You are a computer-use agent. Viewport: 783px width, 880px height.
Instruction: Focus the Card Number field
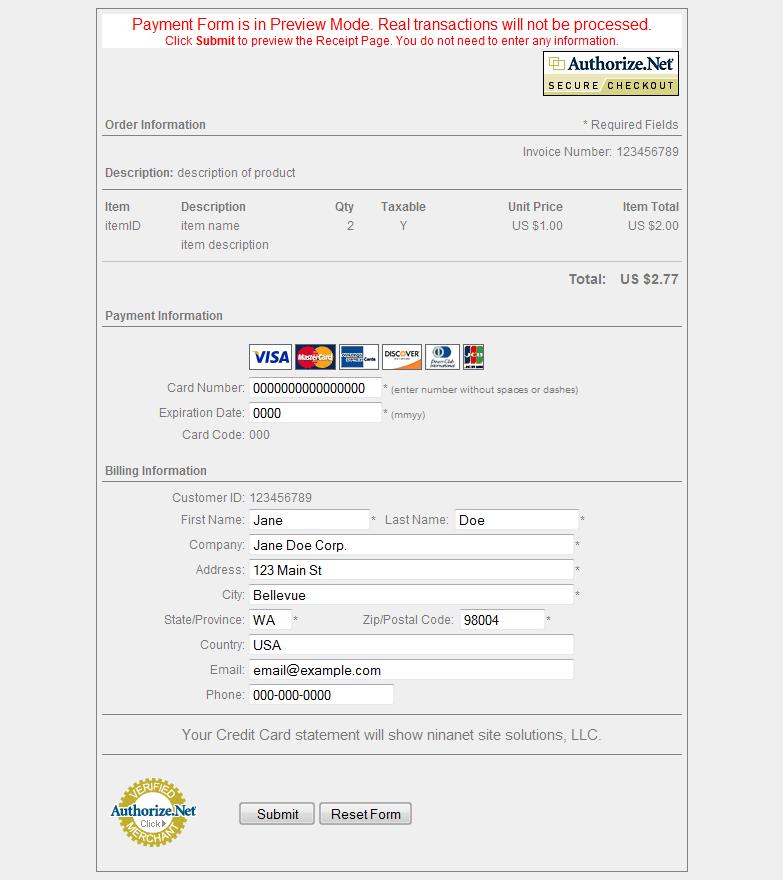pyautogui.click(x=315, y=388)
